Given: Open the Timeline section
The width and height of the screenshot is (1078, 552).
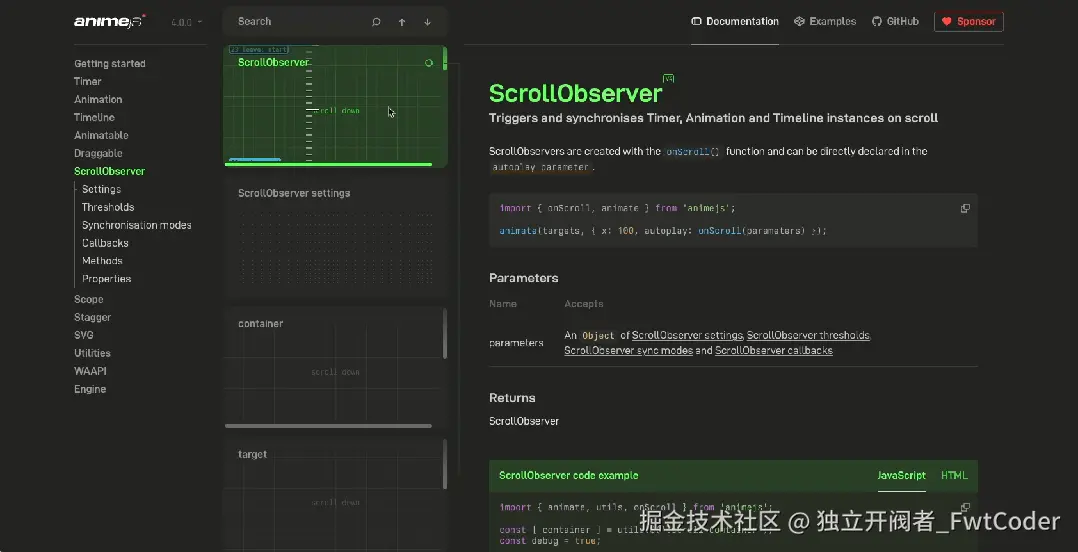Looking at the screenshot, I should pyautogui.click(x=94, y=117).
